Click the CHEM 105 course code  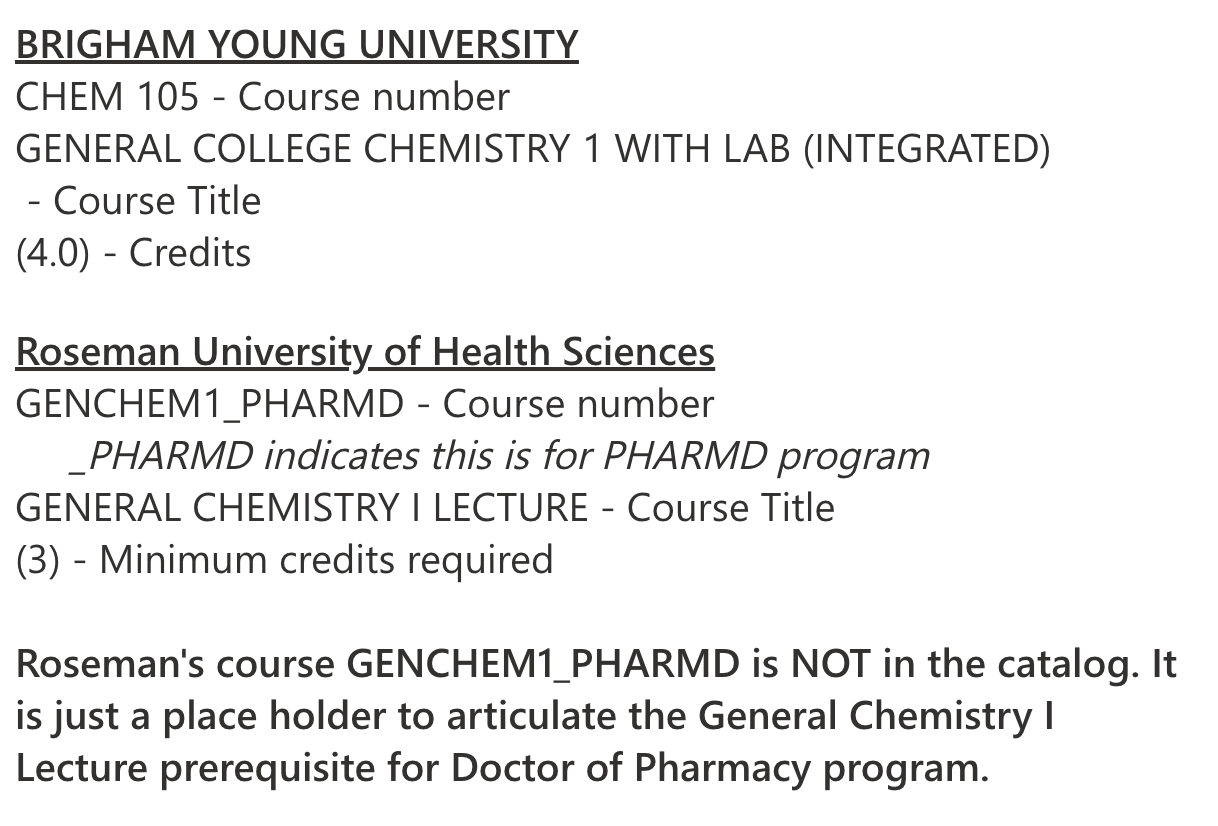(x=107, y=97)
